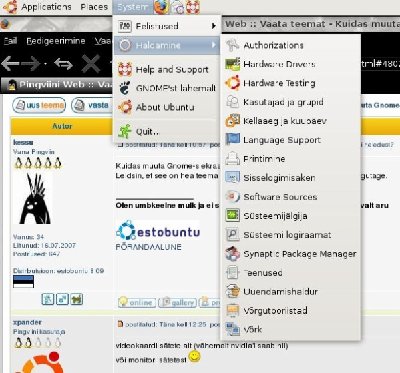
Task: Click the browser forward arrow
Action: (x=31, y=63)
